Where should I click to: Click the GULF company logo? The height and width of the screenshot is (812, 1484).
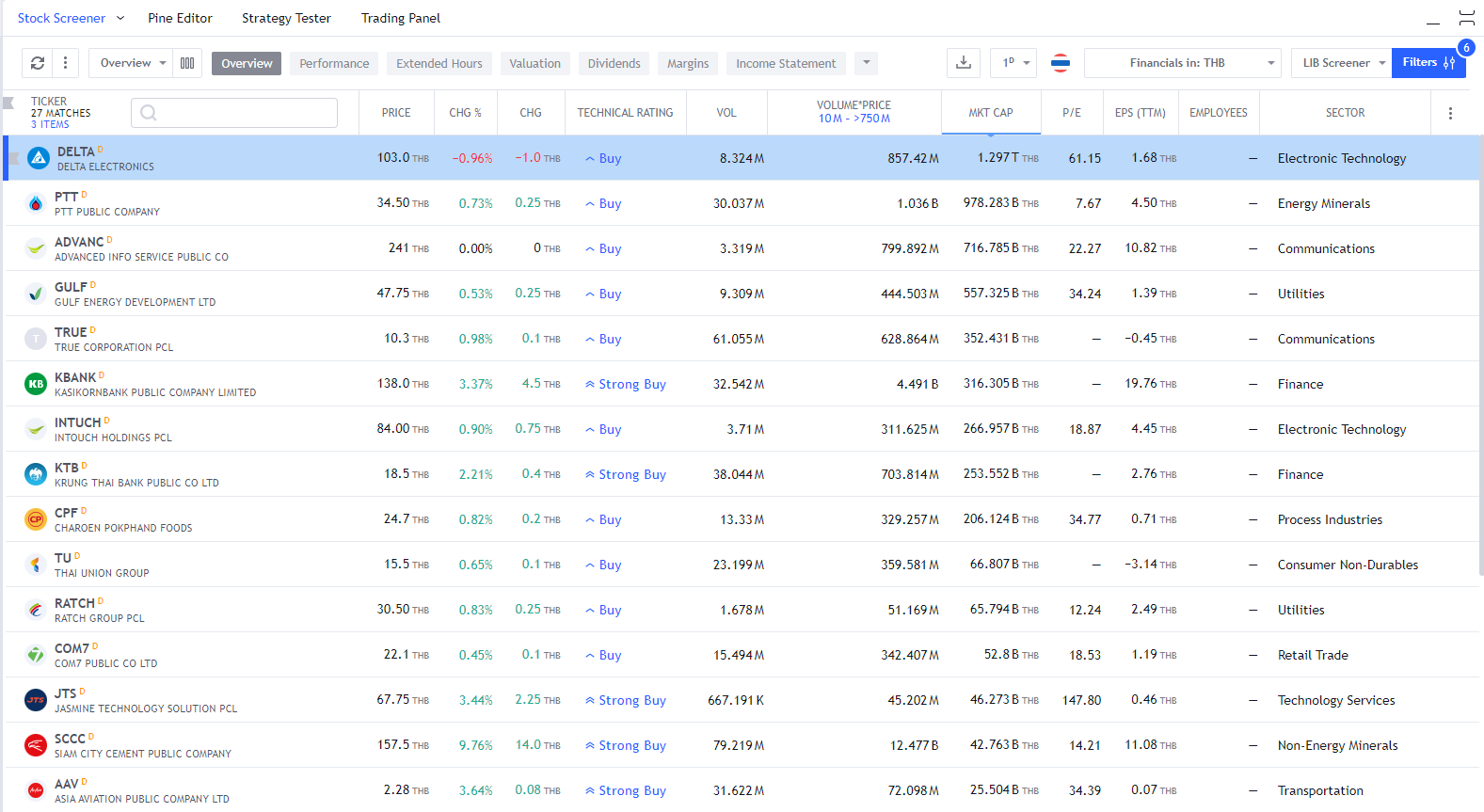click(x=36, y=294)
